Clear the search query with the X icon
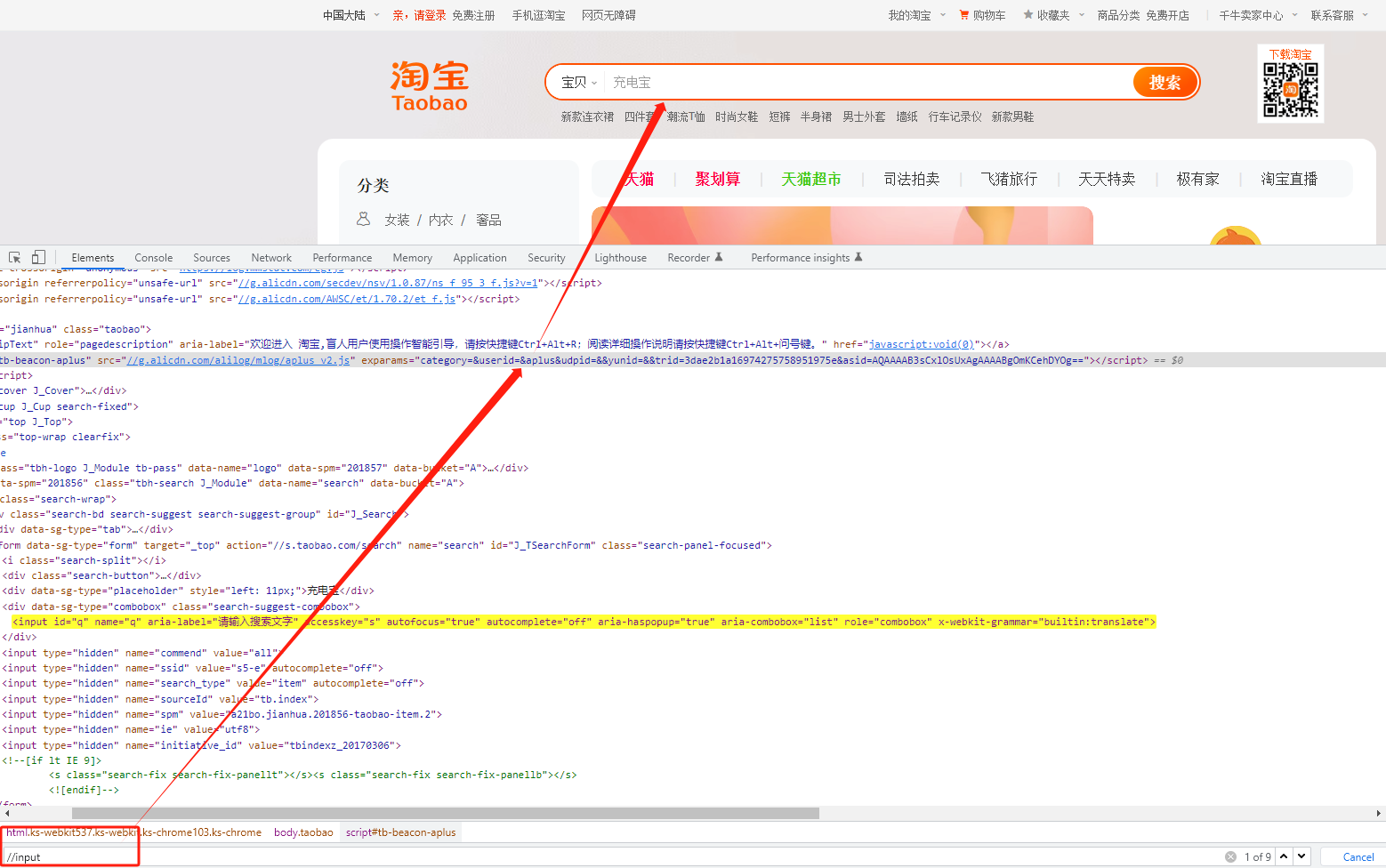Viewport: 1386px width, 868px height. click(1231, 856)
